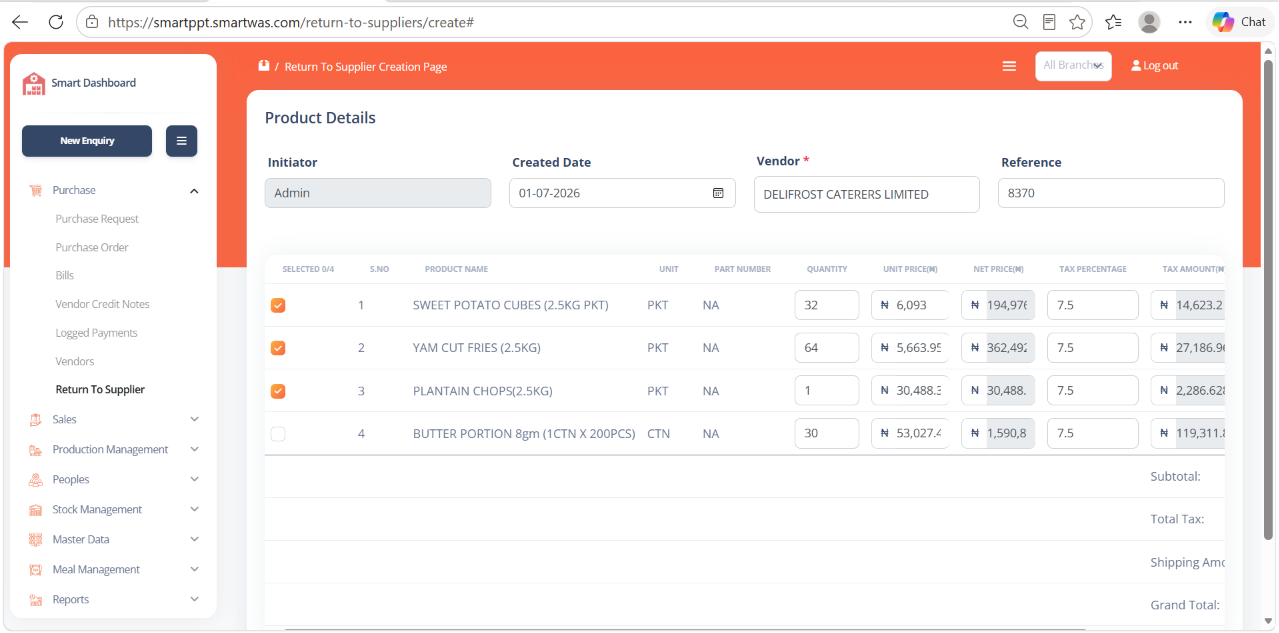1279x633 pixels.
Task: Uncheck the Yam Cut Fries row checkbox
Action: [x=278, y=348]
